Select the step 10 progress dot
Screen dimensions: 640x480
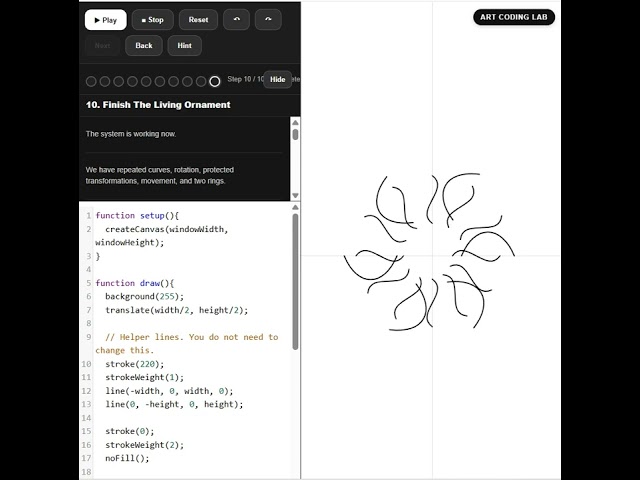(x=215, y=82)
